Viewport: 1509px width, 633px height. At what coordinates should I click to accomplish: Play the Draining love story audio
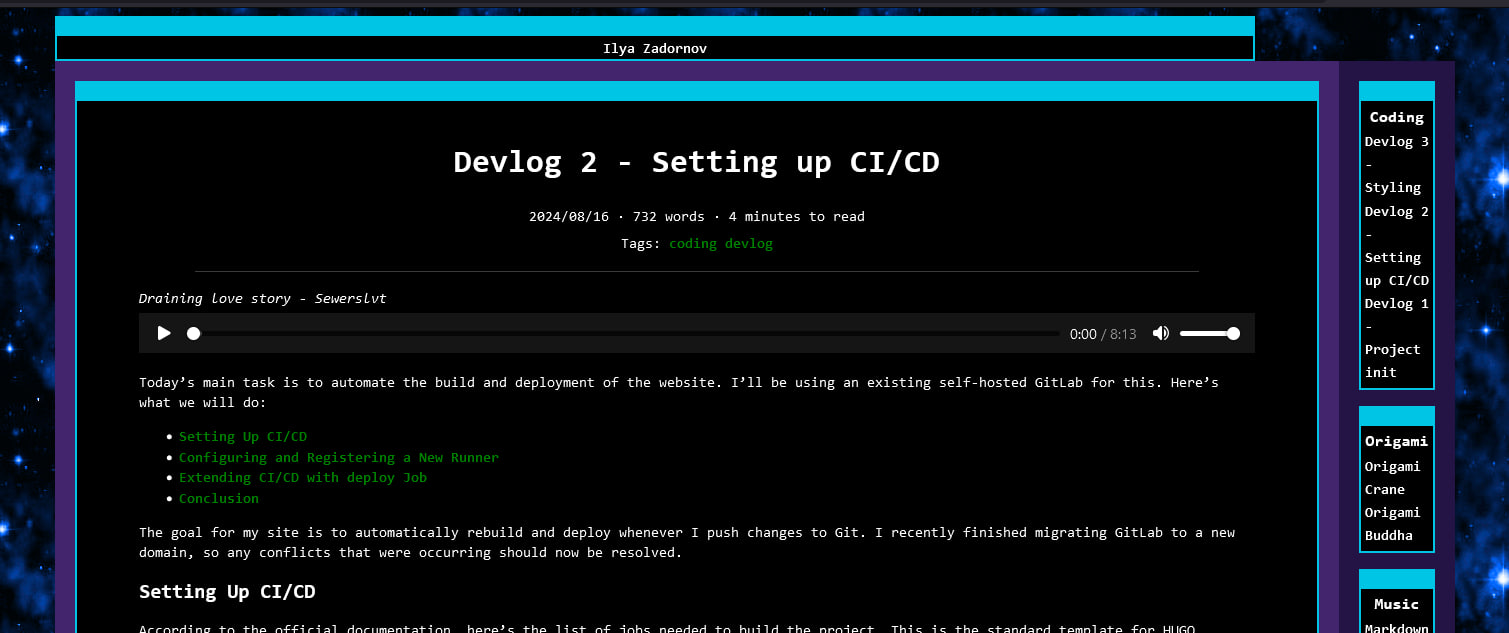[164, 333]
